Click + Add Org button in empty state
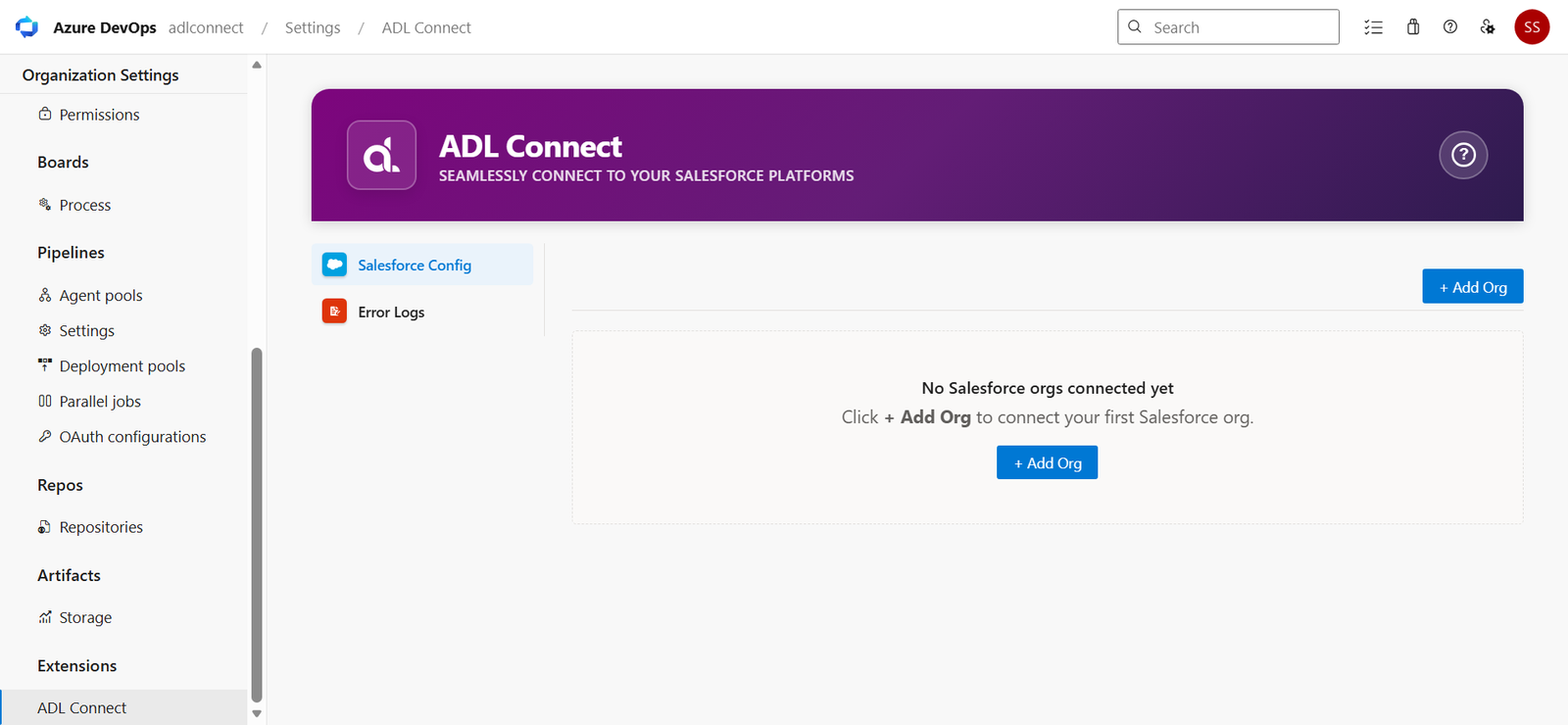The width and height of the screenshot is (1568, 725). (1047, 462)
